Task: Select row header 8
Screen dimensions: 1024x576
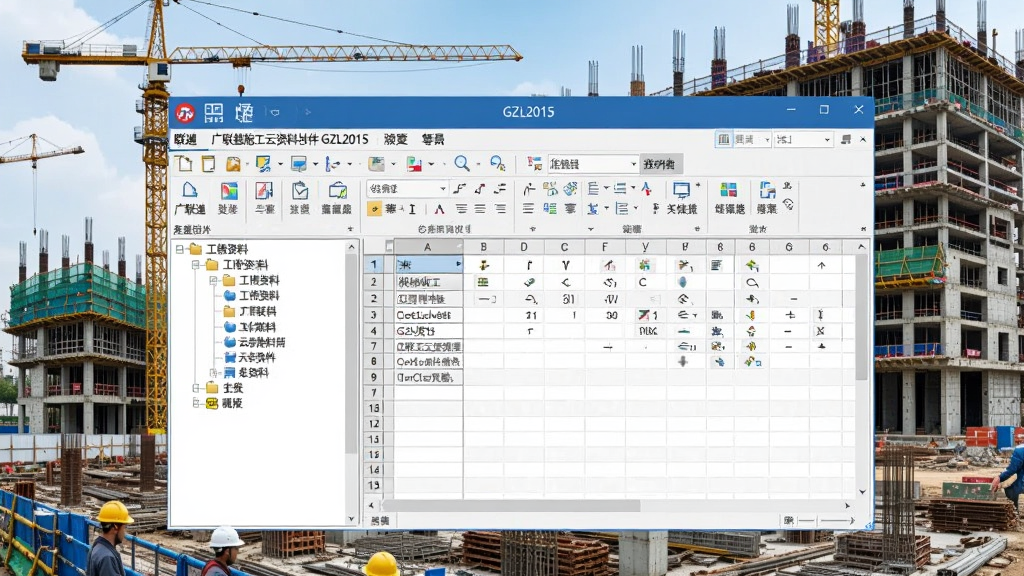Action: 374,362
